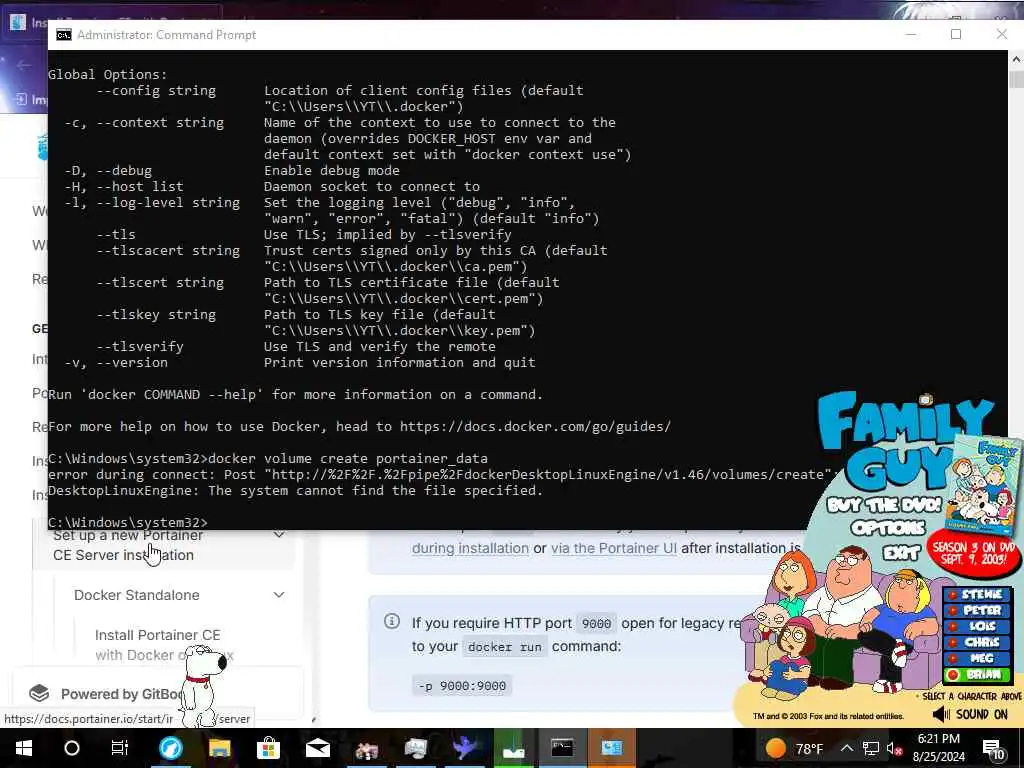Click the info icon beside HTTP port note
The width and height of the screenshot is (1024, 768).
[x=392, y=621]
